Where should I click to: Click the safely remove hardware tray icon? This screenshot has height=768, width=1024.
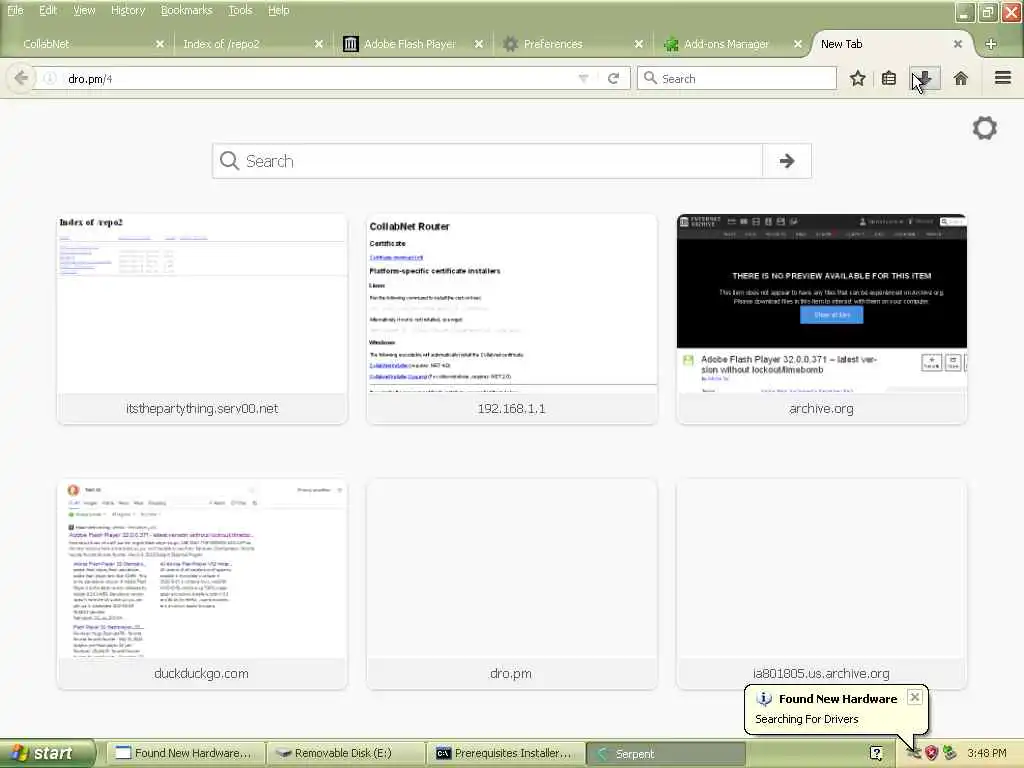point(949,753)
